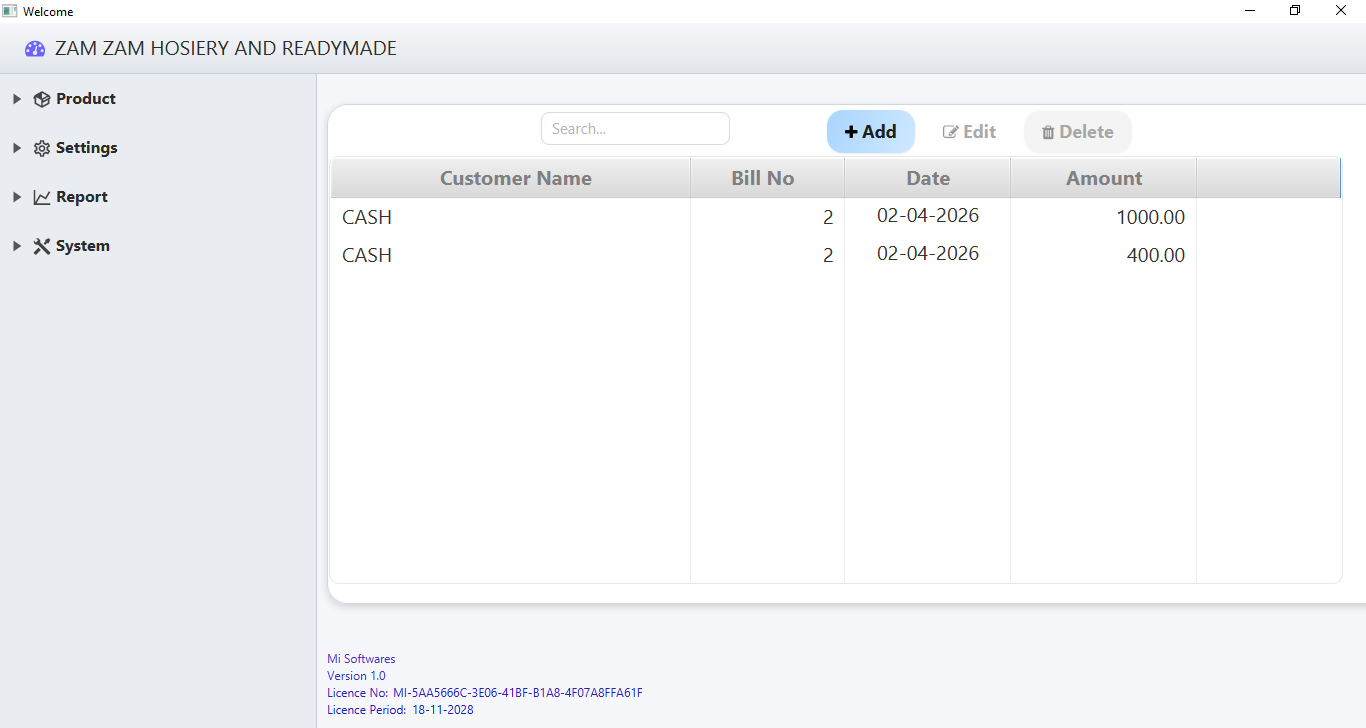Click the Settings gear icon
The width and height of the screenshot is (1366, 728).
tap(41, 147)
